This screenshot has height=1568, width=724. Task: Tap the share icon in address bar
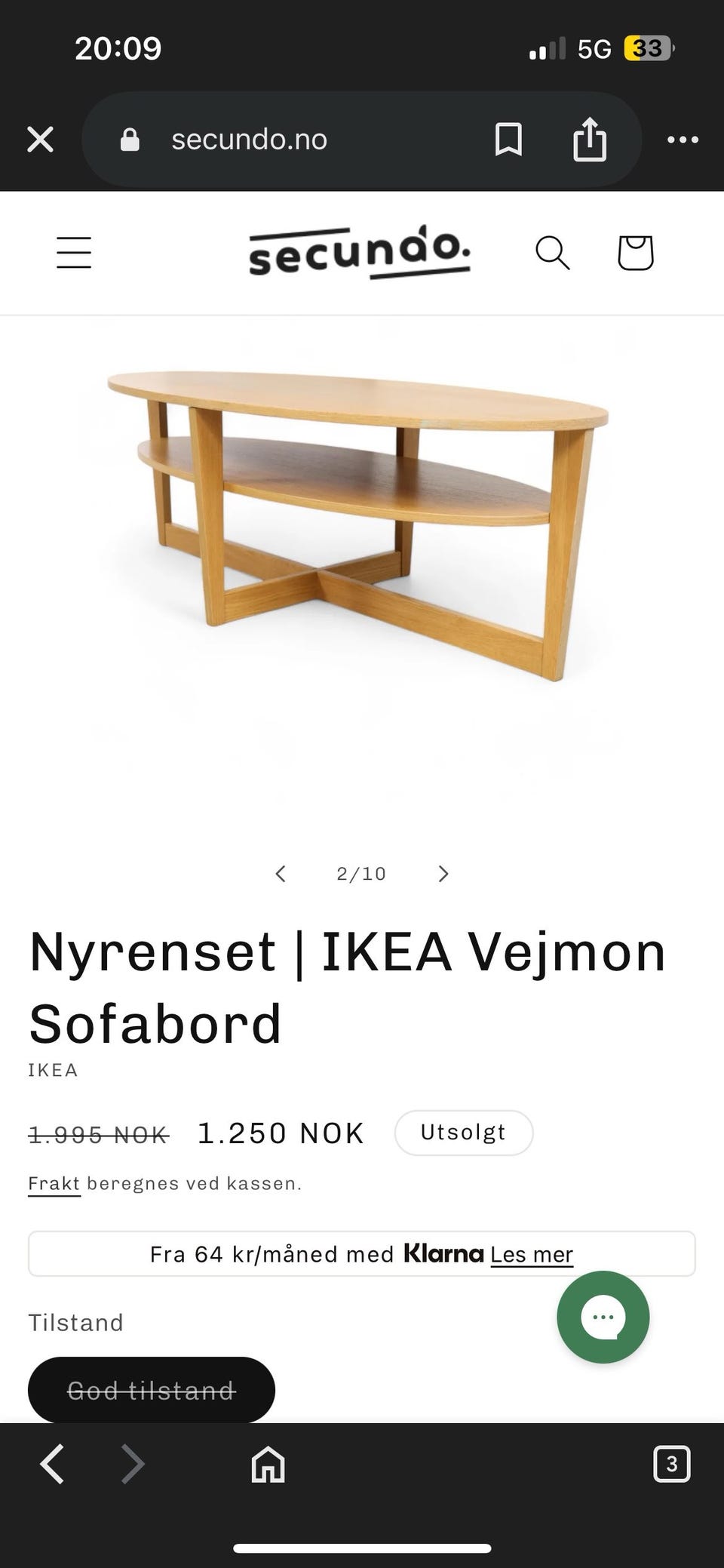click(590, 140)
